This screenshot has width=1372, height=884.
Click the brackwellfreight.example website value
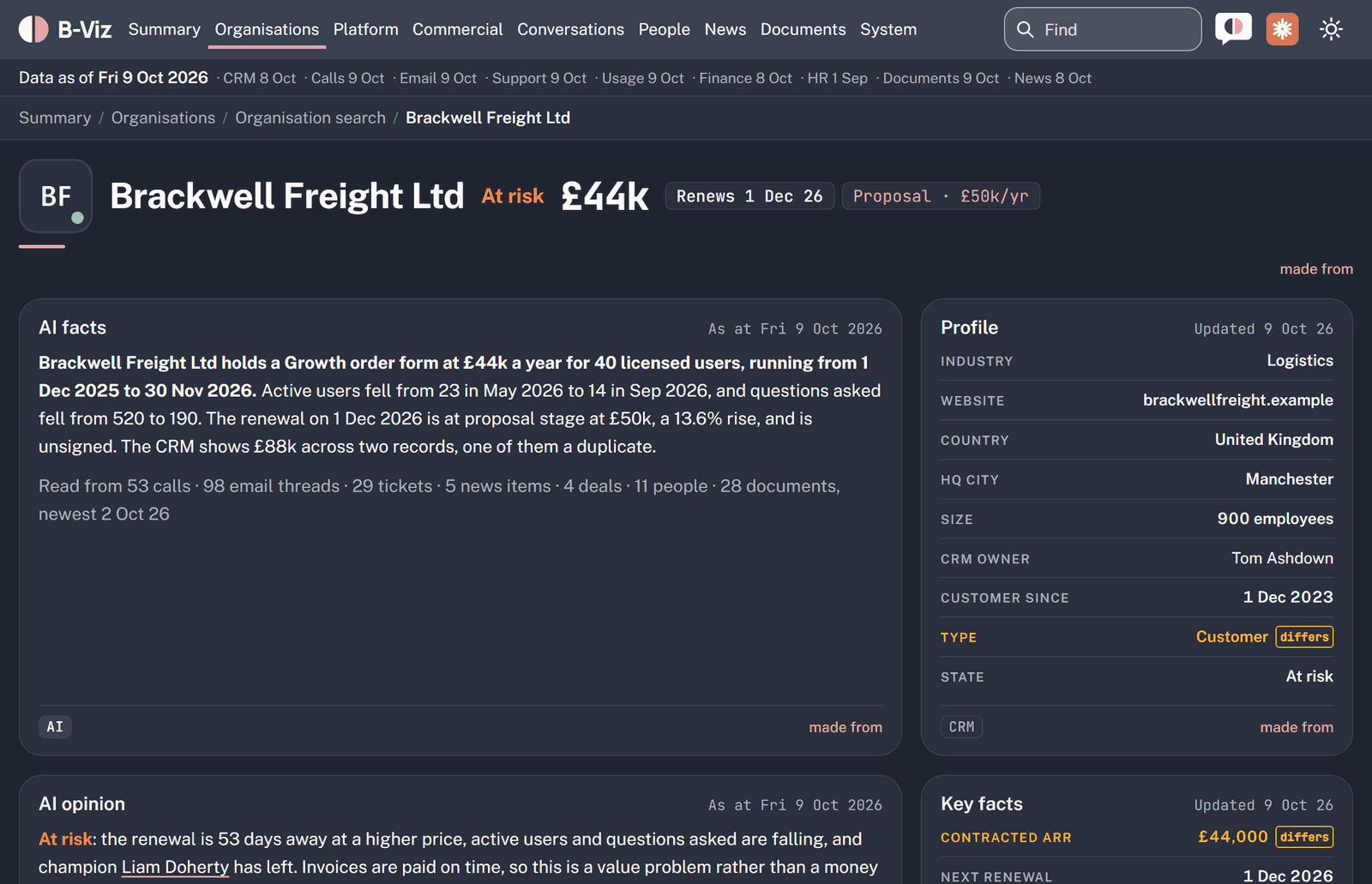point(1237,400)
